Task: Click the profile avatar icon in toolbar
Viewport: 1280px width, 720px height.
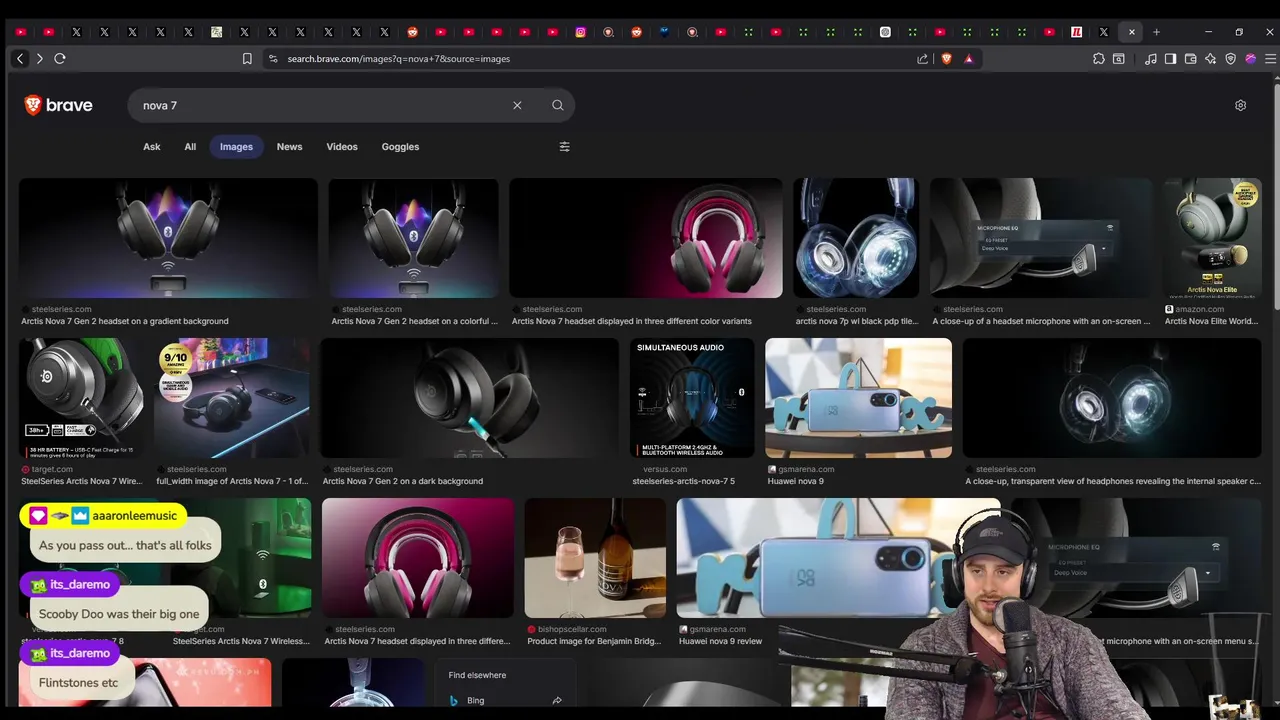Action: coord(1251,59)
